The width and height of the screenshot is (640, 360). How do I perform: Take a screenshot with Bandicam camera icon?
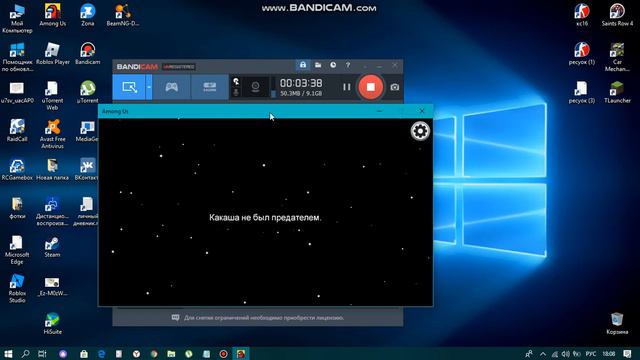(394, 87)
